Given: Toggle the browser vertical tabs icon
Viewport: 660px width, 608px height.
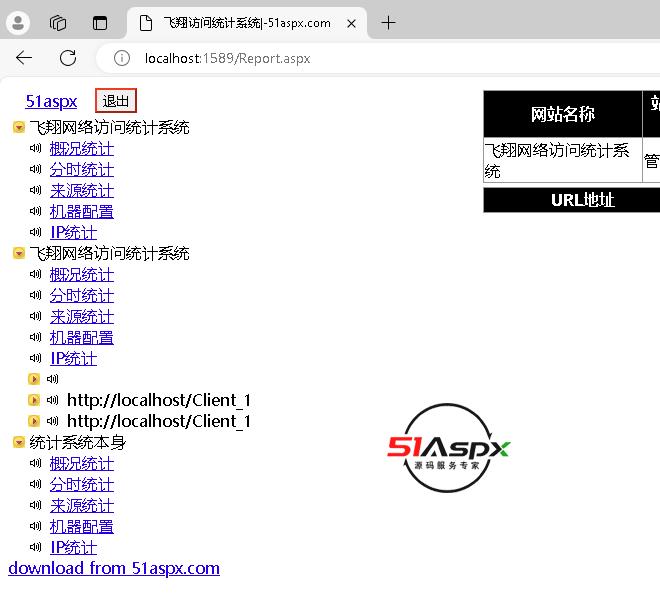Looking at the screenshot, I should coord(100,23).
